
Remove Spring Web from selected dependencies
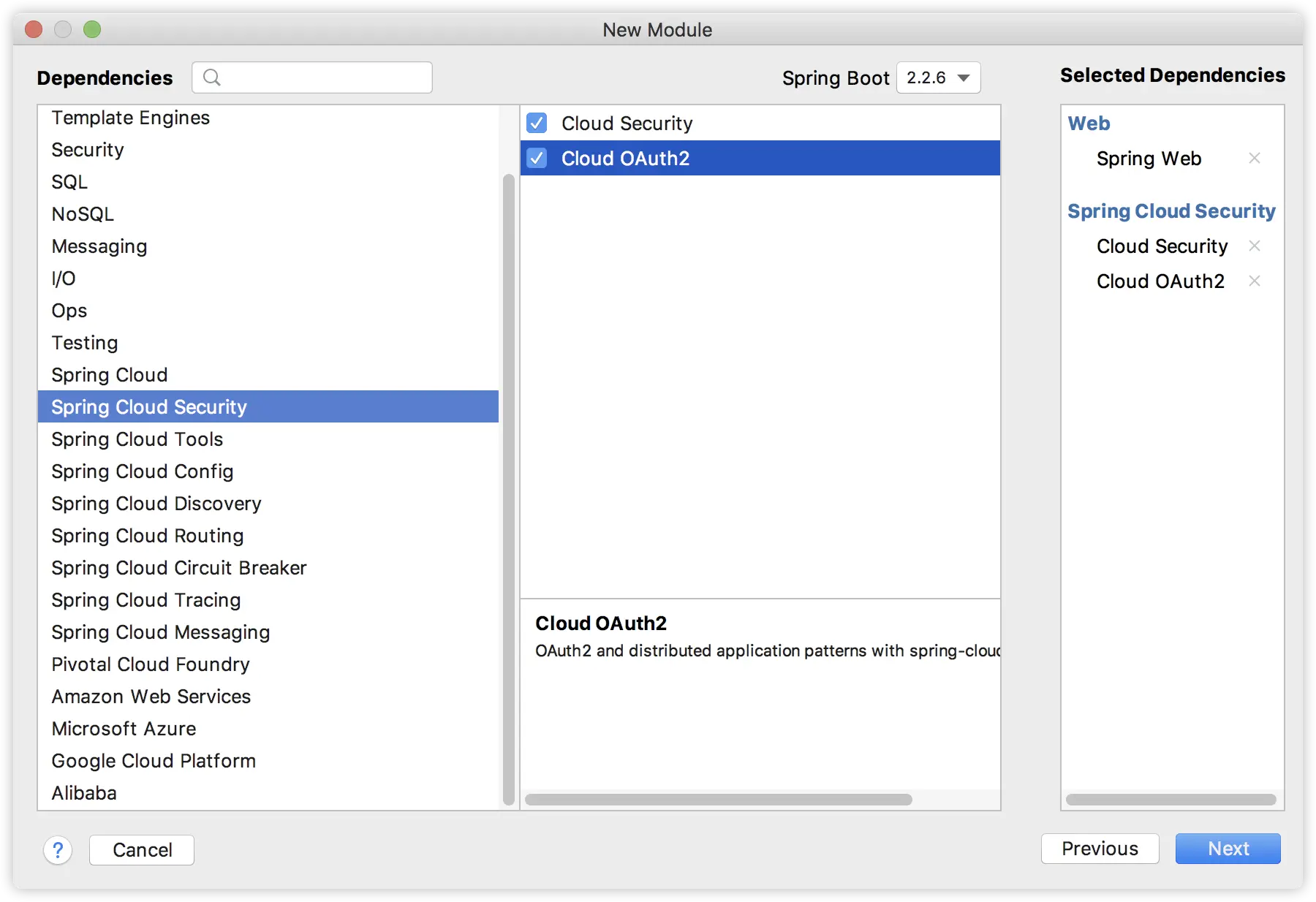pyautogui.click(x=1255, y=158)
